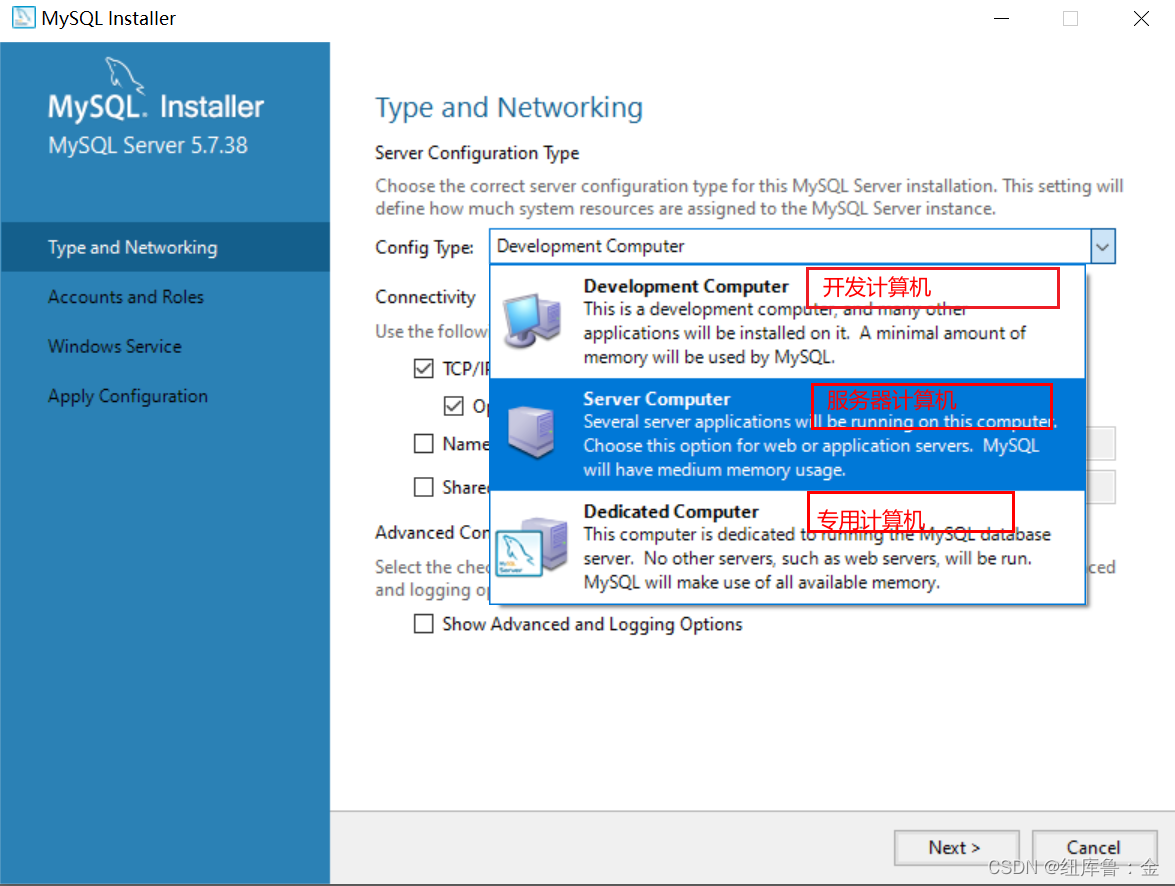Open the Type and Networking step
The width and height of the screenshot is (1175, 886).
click(165, 247)
